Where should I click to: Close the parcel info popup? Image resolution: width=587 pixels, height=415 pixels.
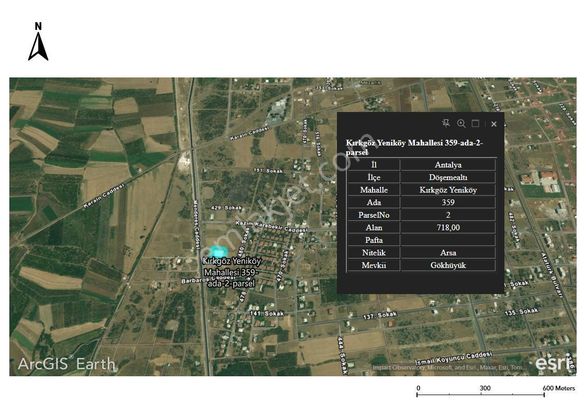tap(494, 124)
